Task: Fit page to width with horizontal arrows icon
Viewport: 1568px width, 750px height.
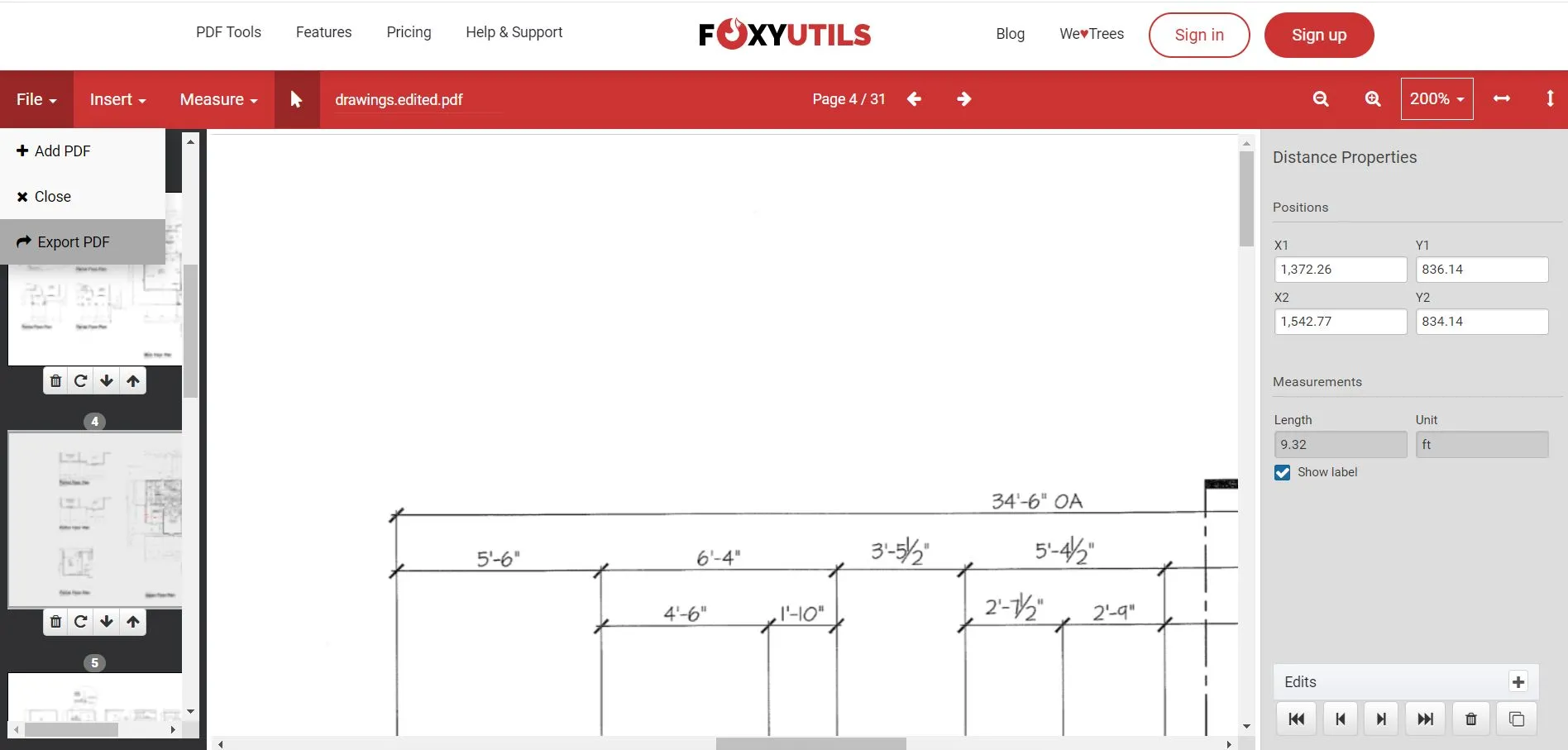Action: (x=1502, y=98)
